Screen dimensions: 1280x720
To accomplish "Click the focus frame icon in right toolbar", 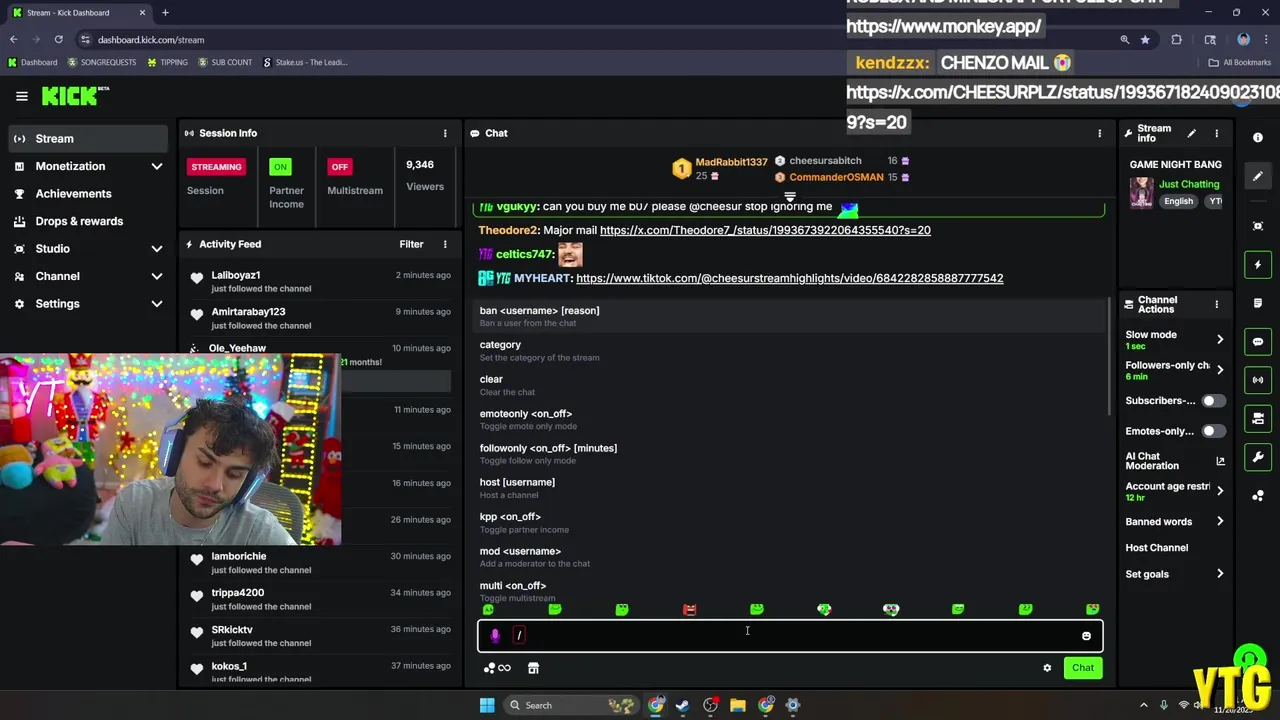I will coord(1258,226).
